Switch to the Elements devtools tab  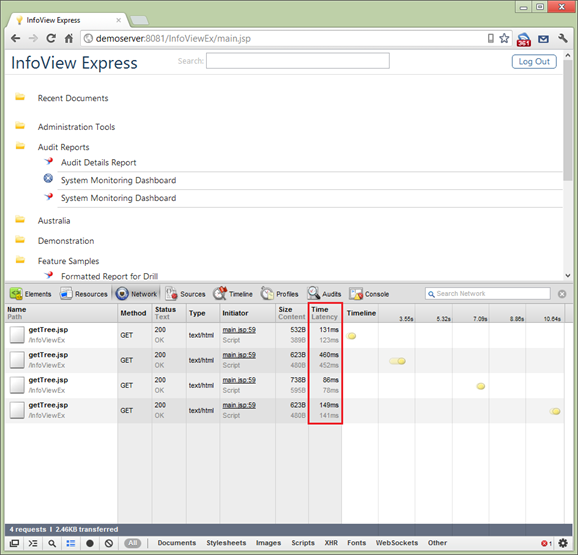click(x=31, y=294)
